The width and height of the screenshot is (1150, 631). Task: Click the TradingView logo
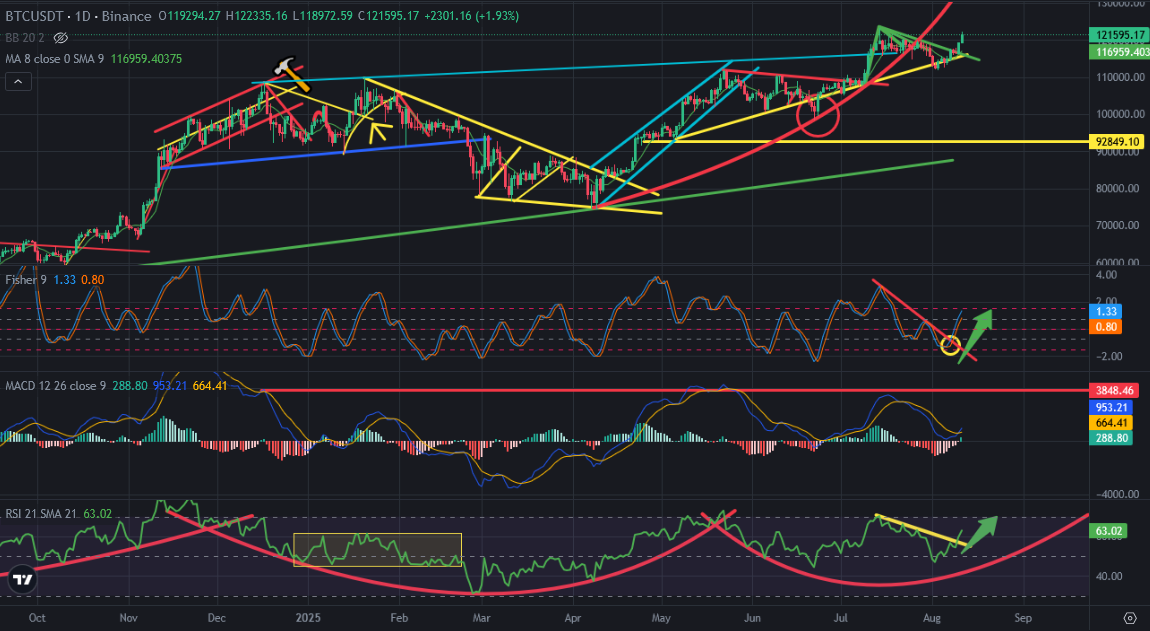tap(23, 580)
